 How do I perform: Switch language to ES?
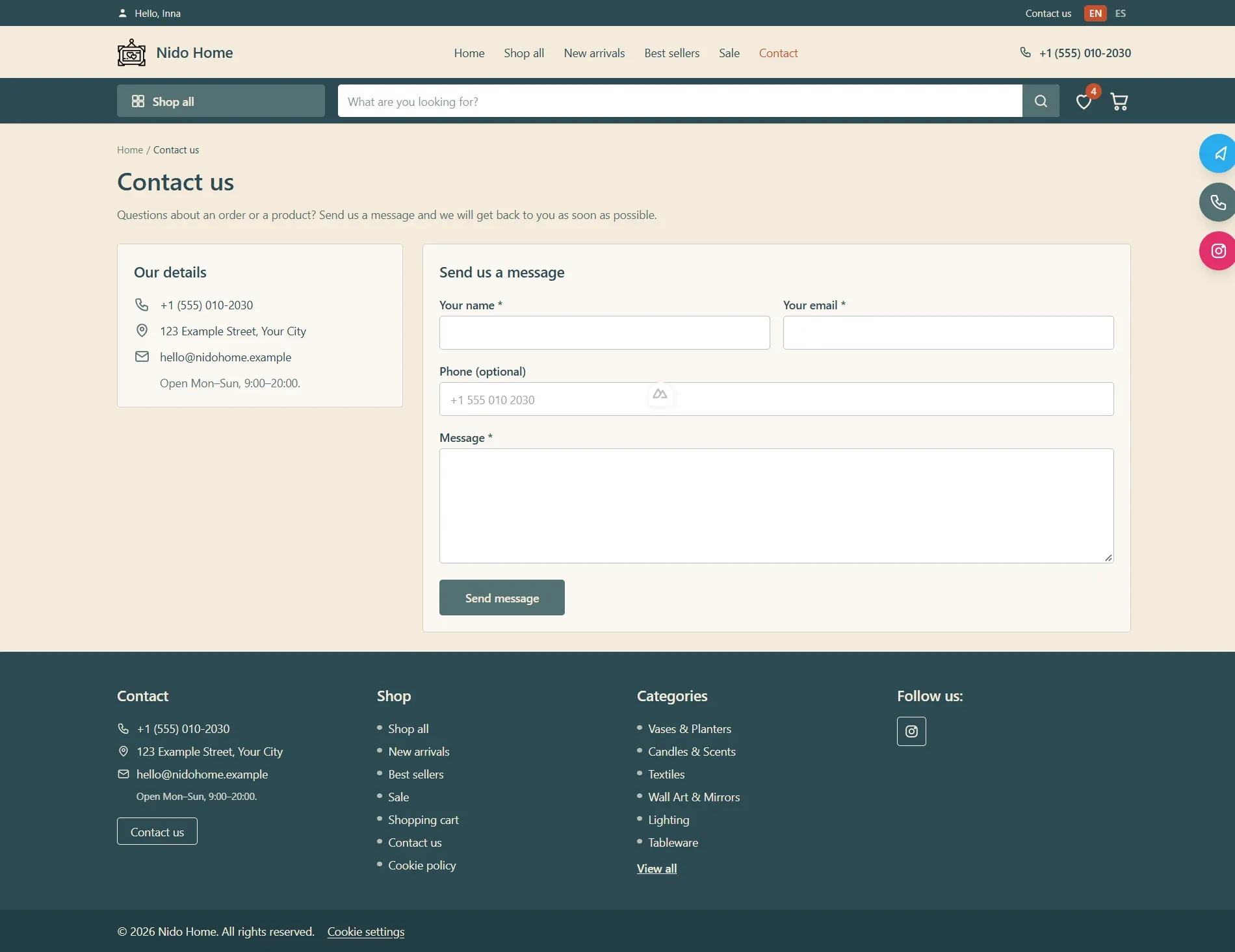pyautogui.click(x=1121, y=13)
